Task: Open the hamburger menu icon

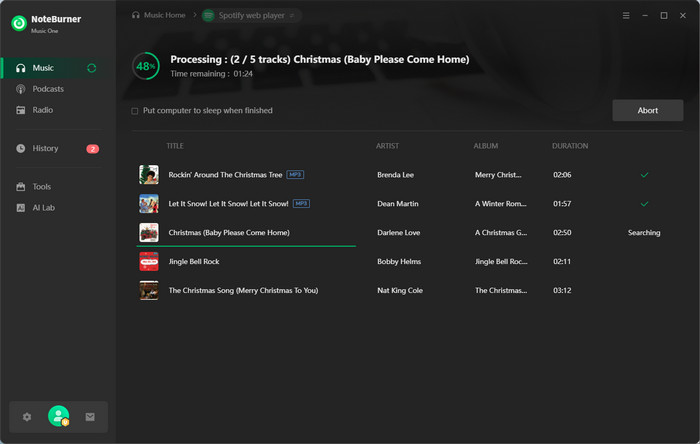Action: tap(626, 16)
